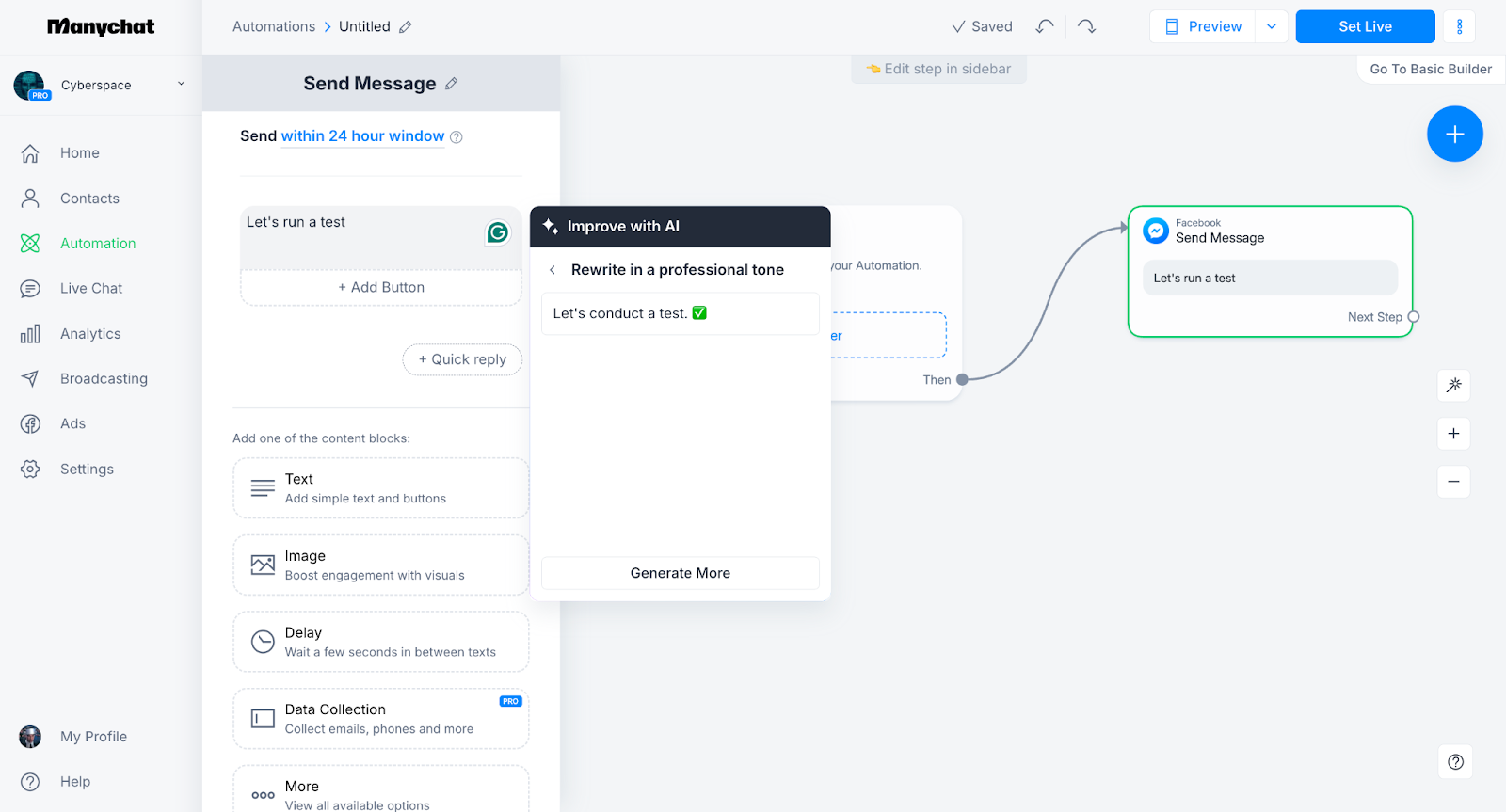1506x812 pixels.
Task: Expand the Preview dropdown arrow
Action: [x=1272, y=26]
